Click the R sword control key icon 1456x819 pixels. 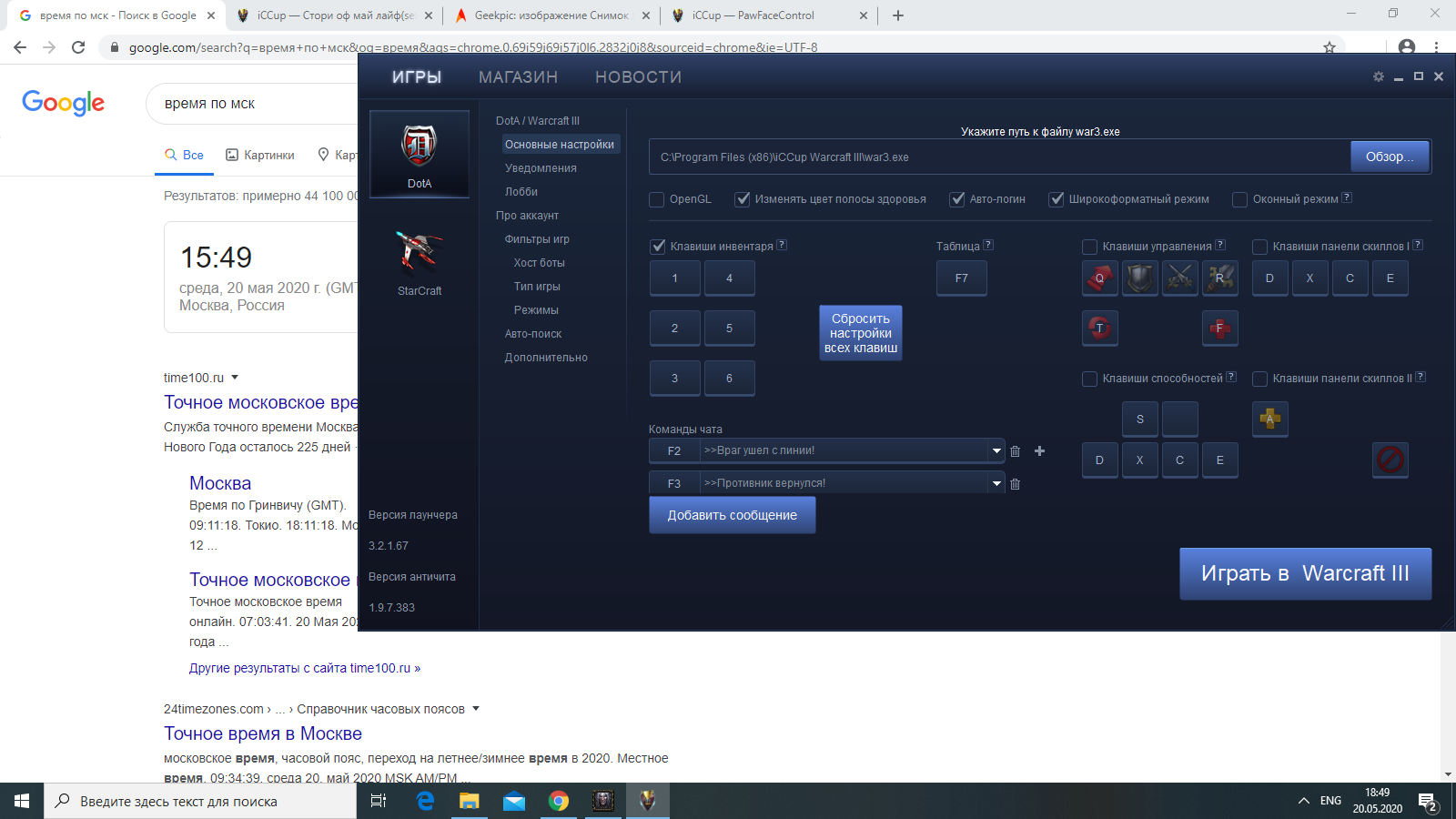[x=1220, y=278]
